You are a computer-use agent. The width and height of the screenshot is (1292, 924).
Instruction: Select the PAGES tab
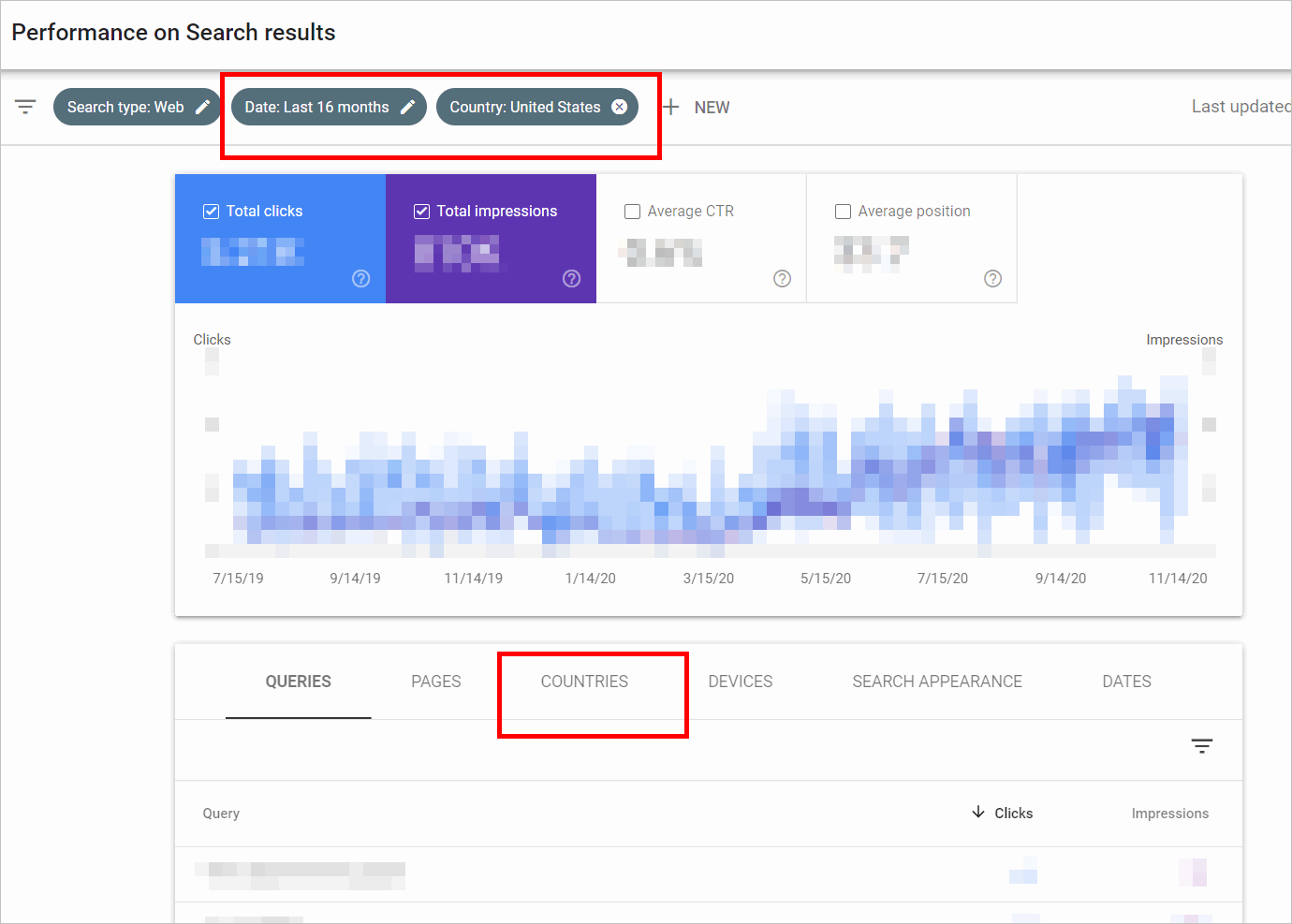(x=435, y=681)
